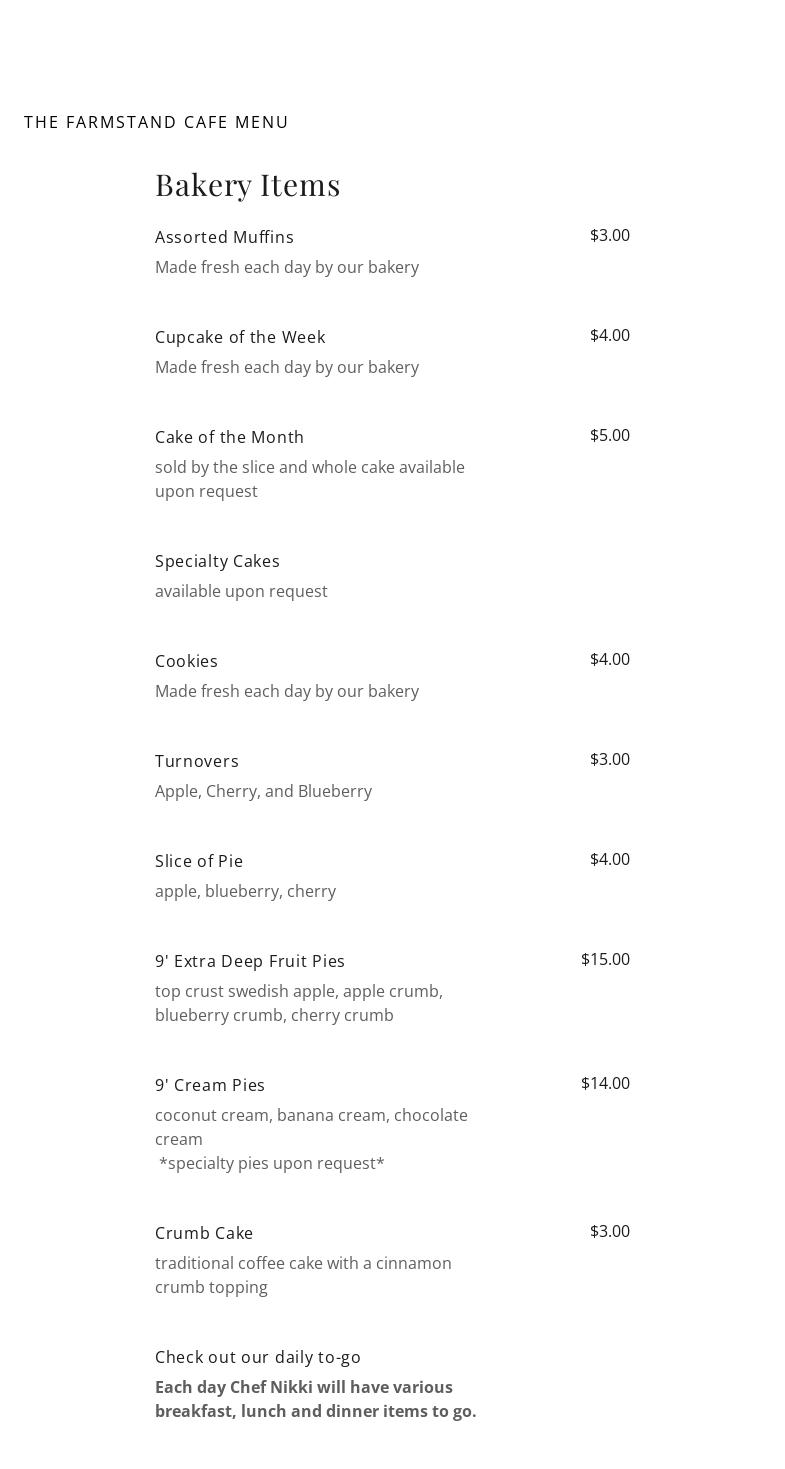Open the Cupcake of the Week item
785x1469 pixels.
240,337
